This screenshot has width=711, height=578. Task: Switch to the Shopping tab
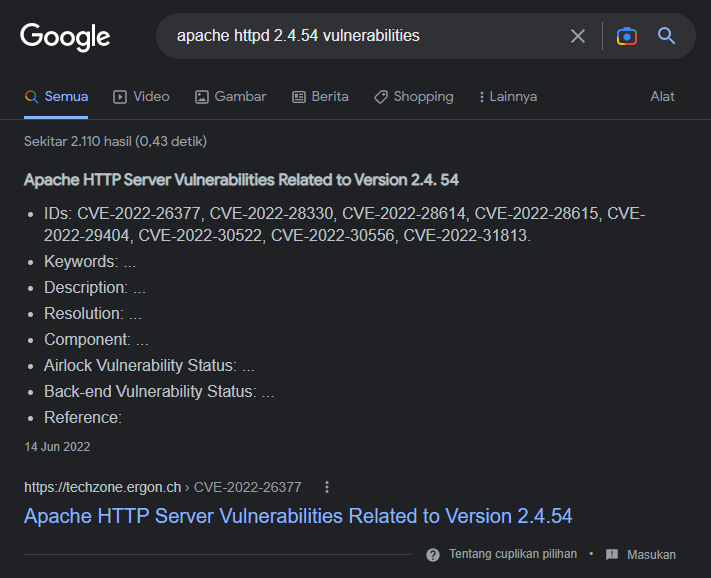pyautogui.click(x=414, y=97)
